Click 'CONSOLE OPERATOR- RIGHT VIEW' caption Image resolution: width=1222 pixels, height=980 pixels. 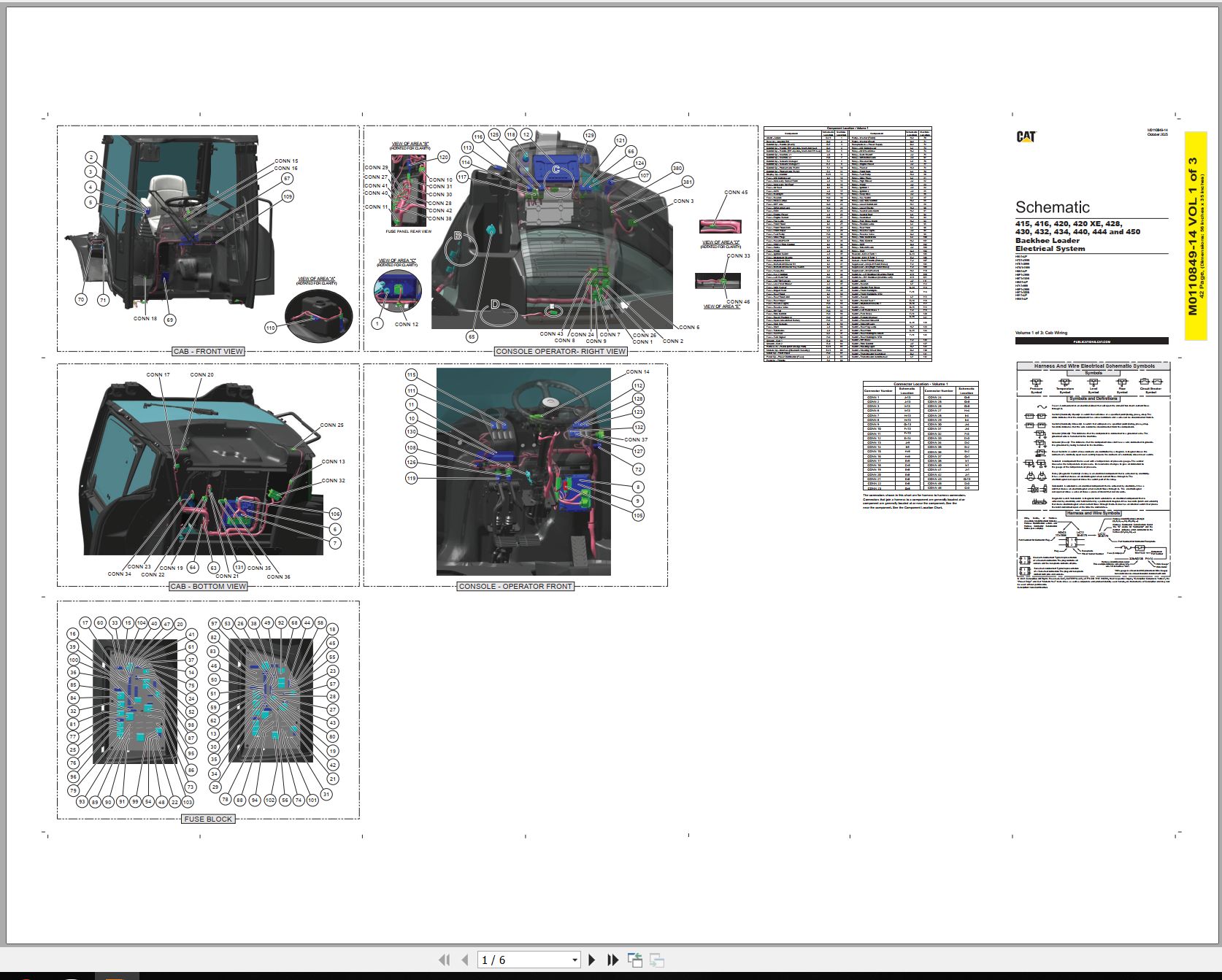(x=561, y=351)
